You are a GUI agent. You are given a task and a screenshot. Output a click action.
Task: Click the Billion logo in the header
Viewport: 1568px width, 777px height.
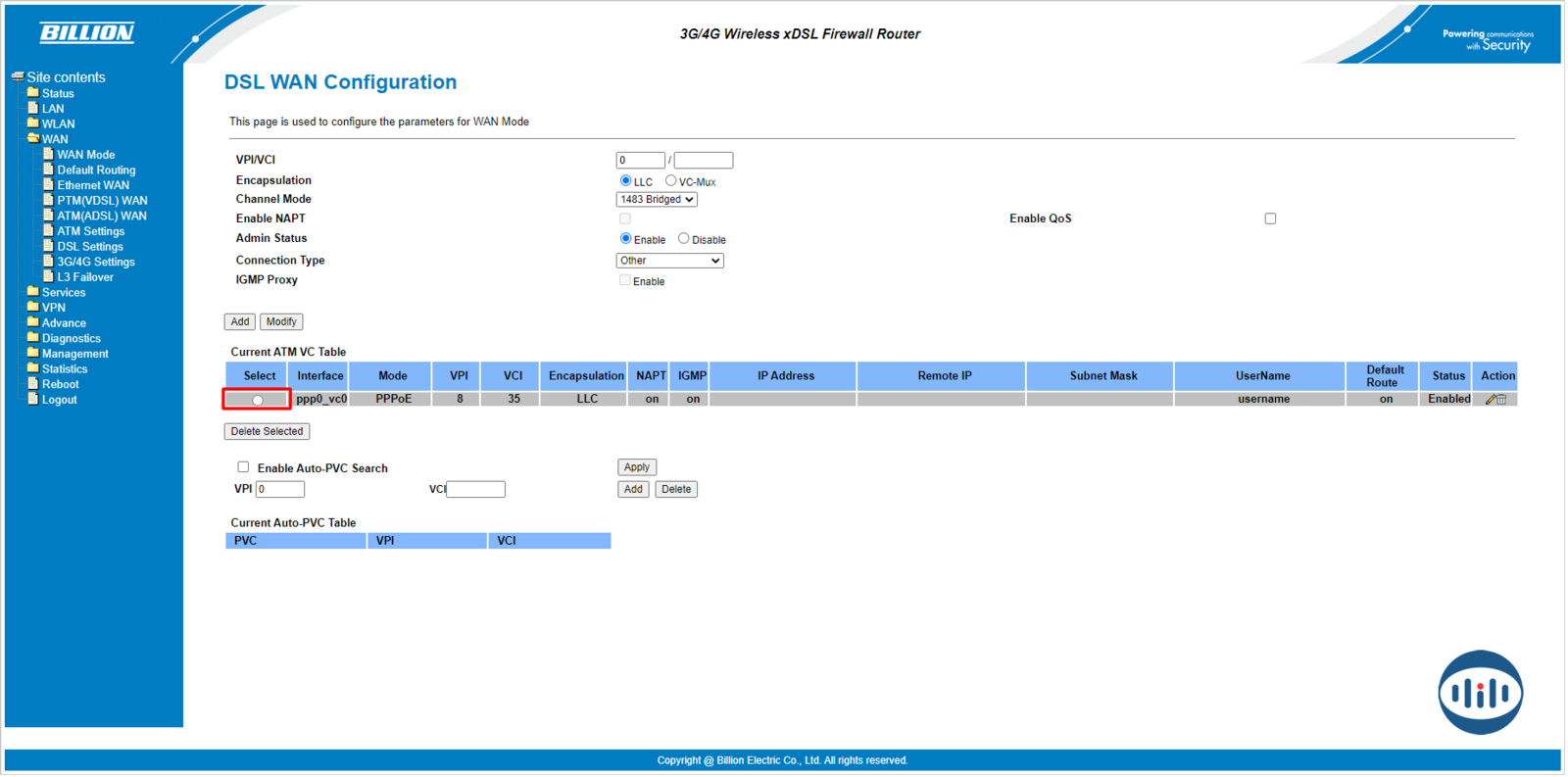point(87,33)
